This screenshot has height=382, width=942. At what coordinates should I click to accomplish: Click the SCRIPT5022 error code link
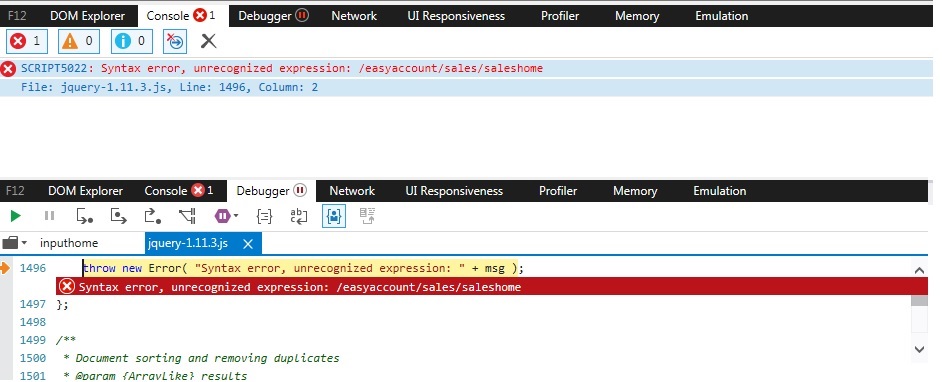(54, 68)
